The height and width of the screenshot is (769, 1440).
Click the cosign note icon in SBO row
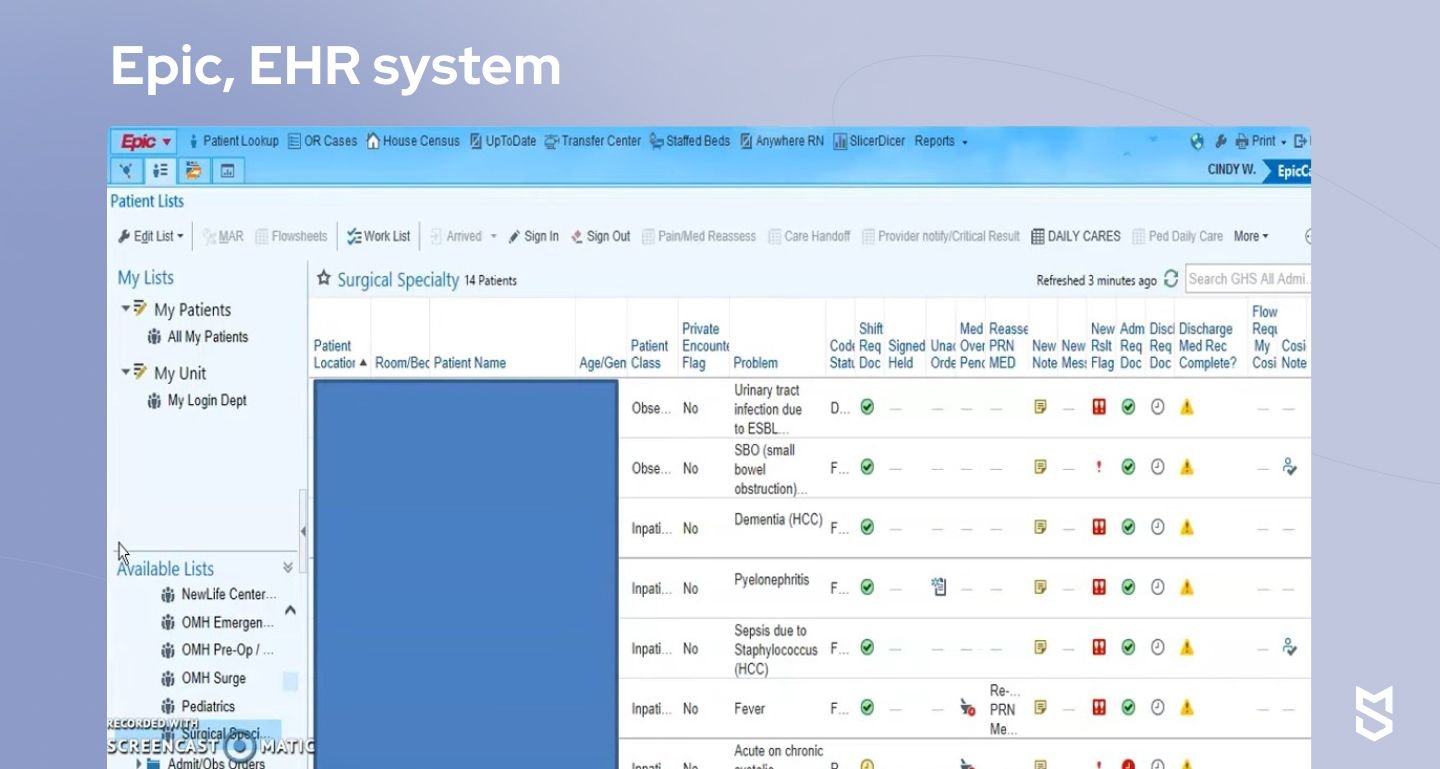[x=1290, y=466]
